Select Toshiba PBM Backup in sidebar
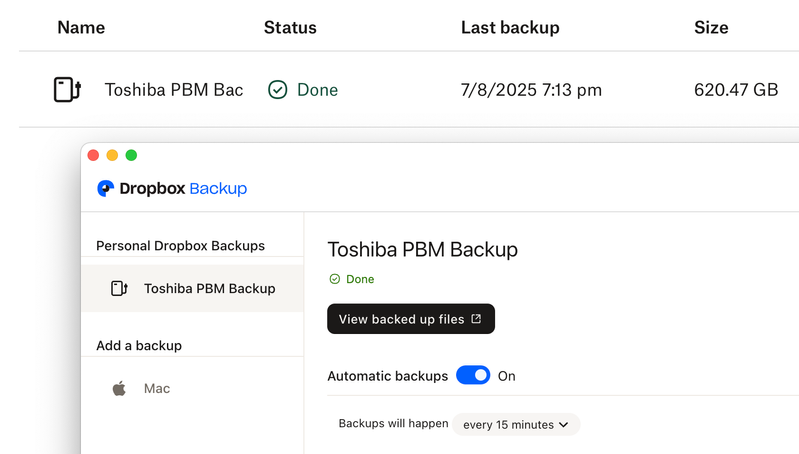Image resolution: width=799 pixels, height=454 pixels. (x=209, y=288)
